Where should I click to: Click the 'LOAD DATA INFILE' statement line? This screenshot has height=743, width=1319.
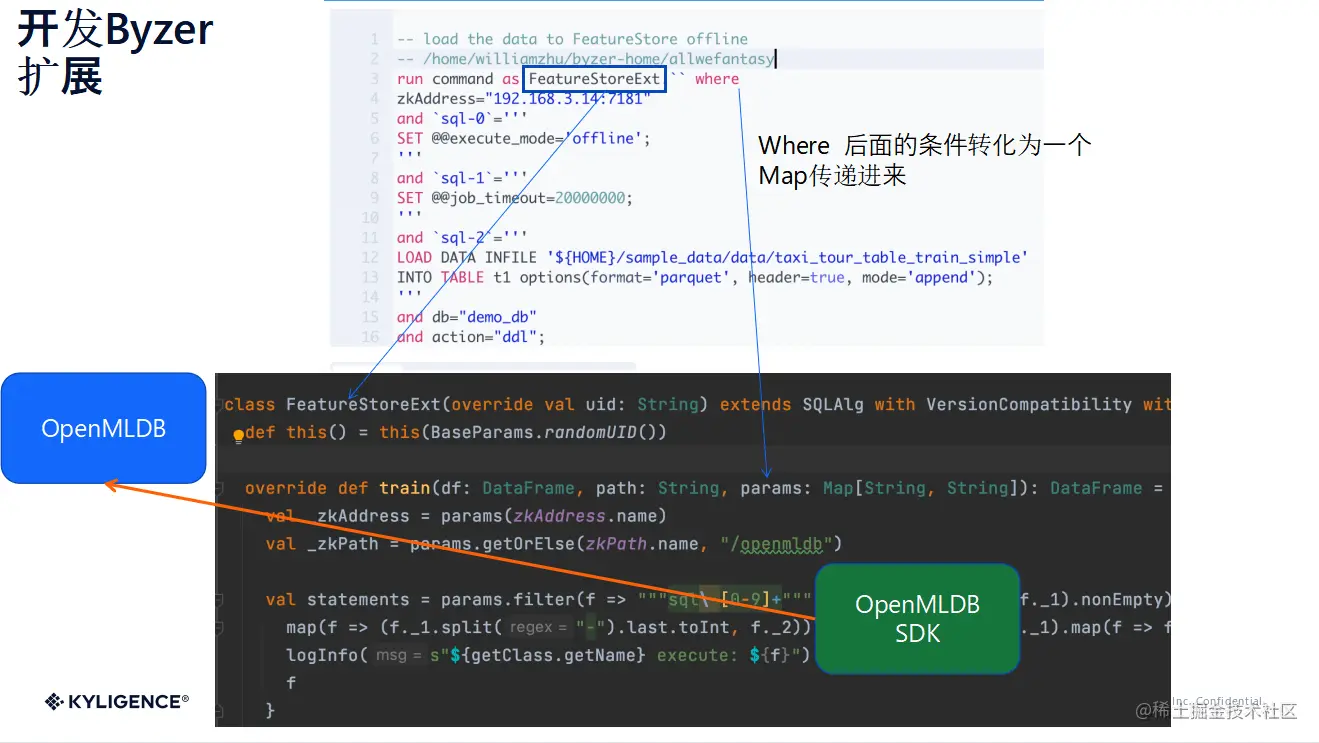712,257
